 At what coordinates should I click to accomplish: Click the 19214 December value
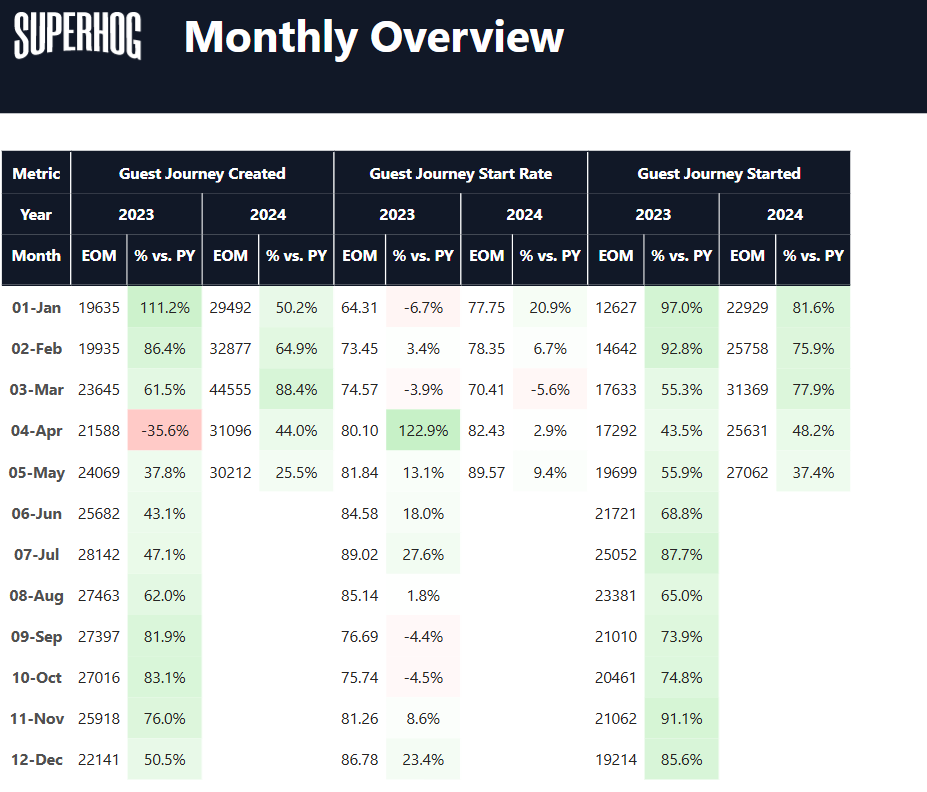(x=616, y=760)
